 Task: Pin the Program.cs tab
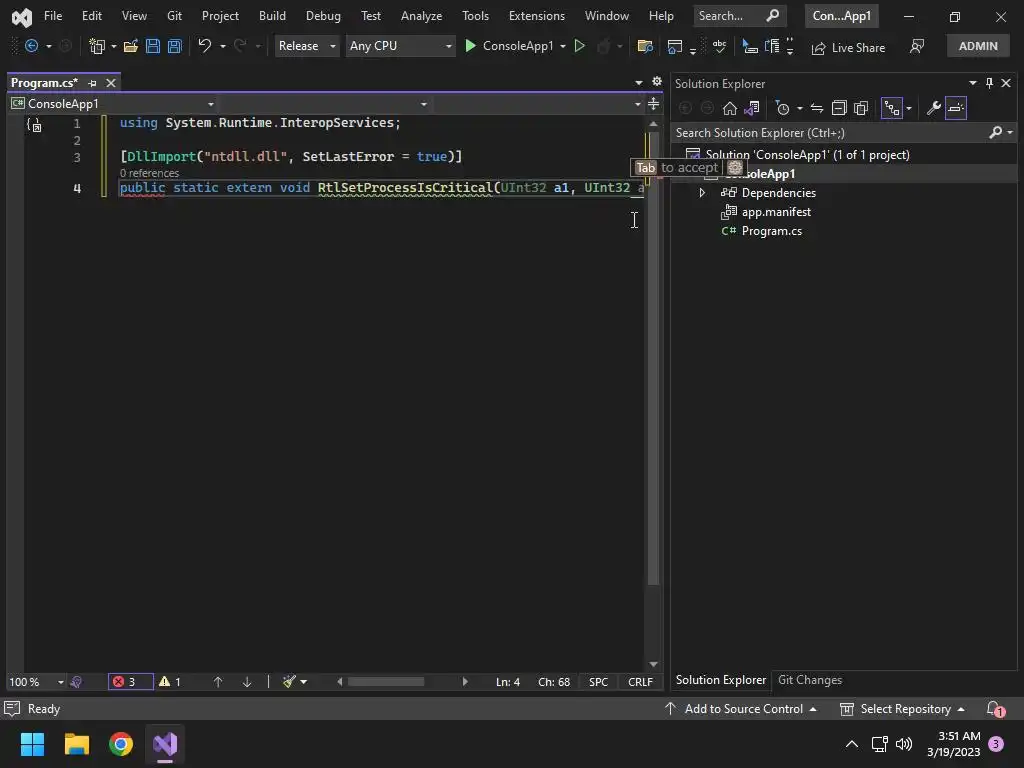click(92, 83)
